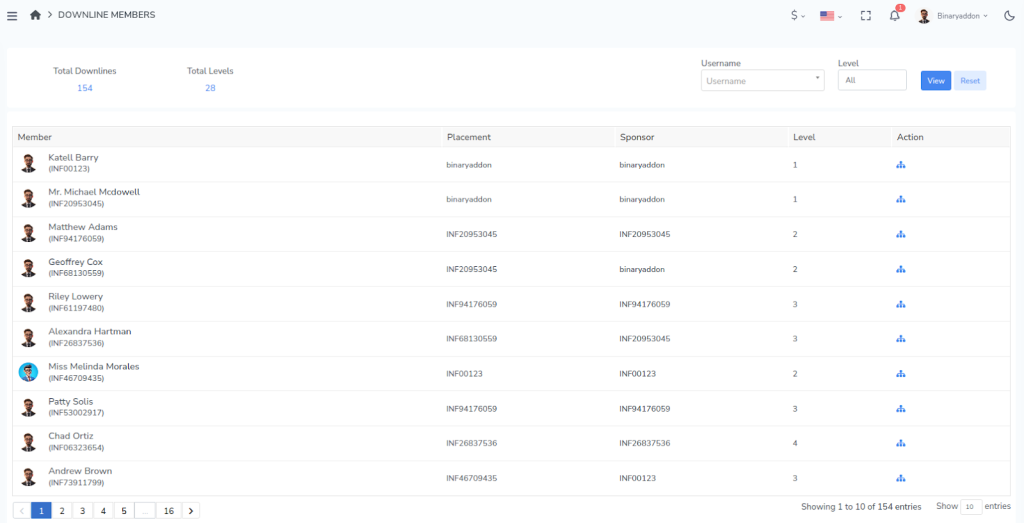This screenshot has width=1024, height=523.
Task: Click the Show entries count box
Action: coord(970,507)
